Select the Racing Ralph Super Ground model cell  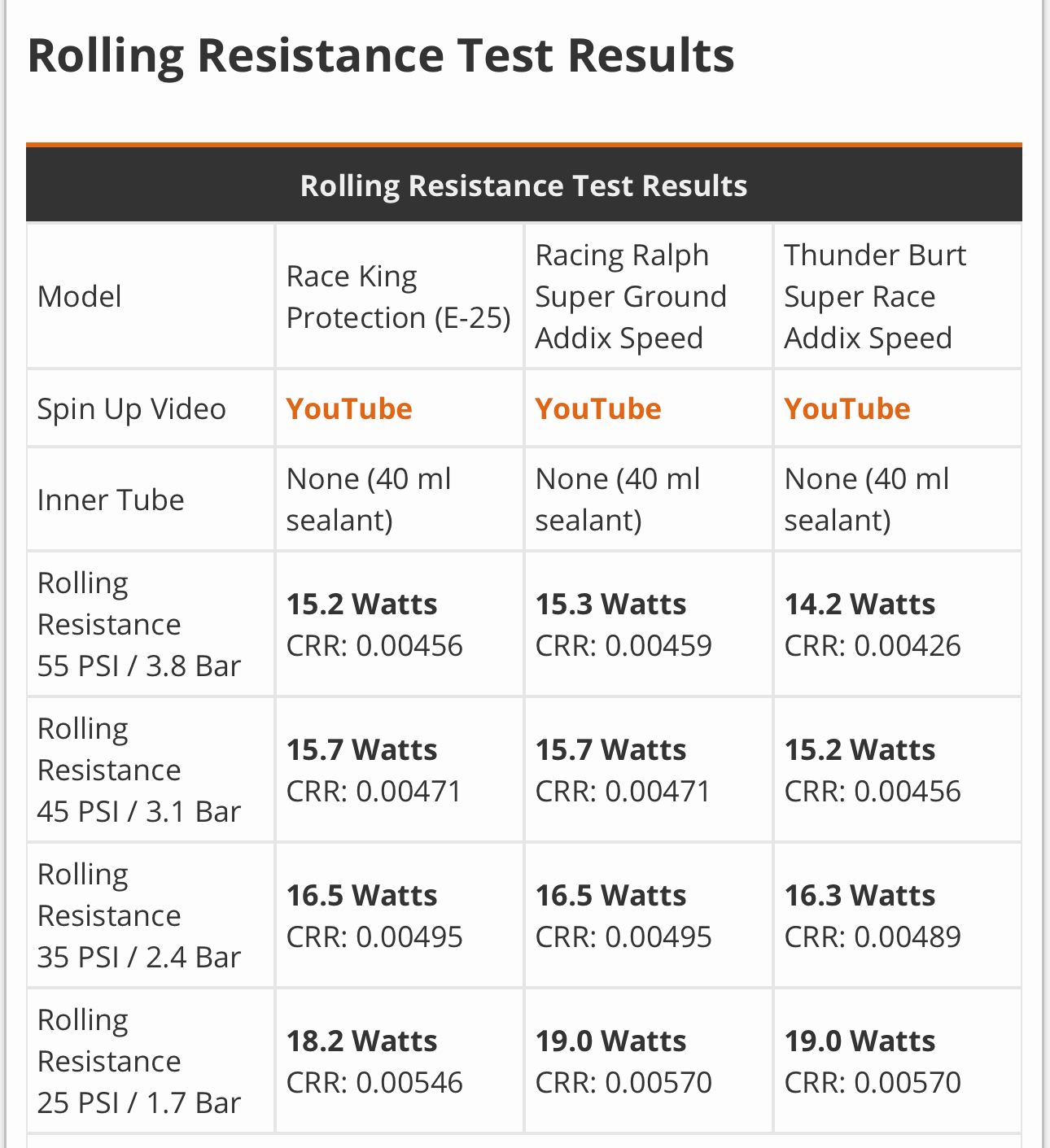631,297
